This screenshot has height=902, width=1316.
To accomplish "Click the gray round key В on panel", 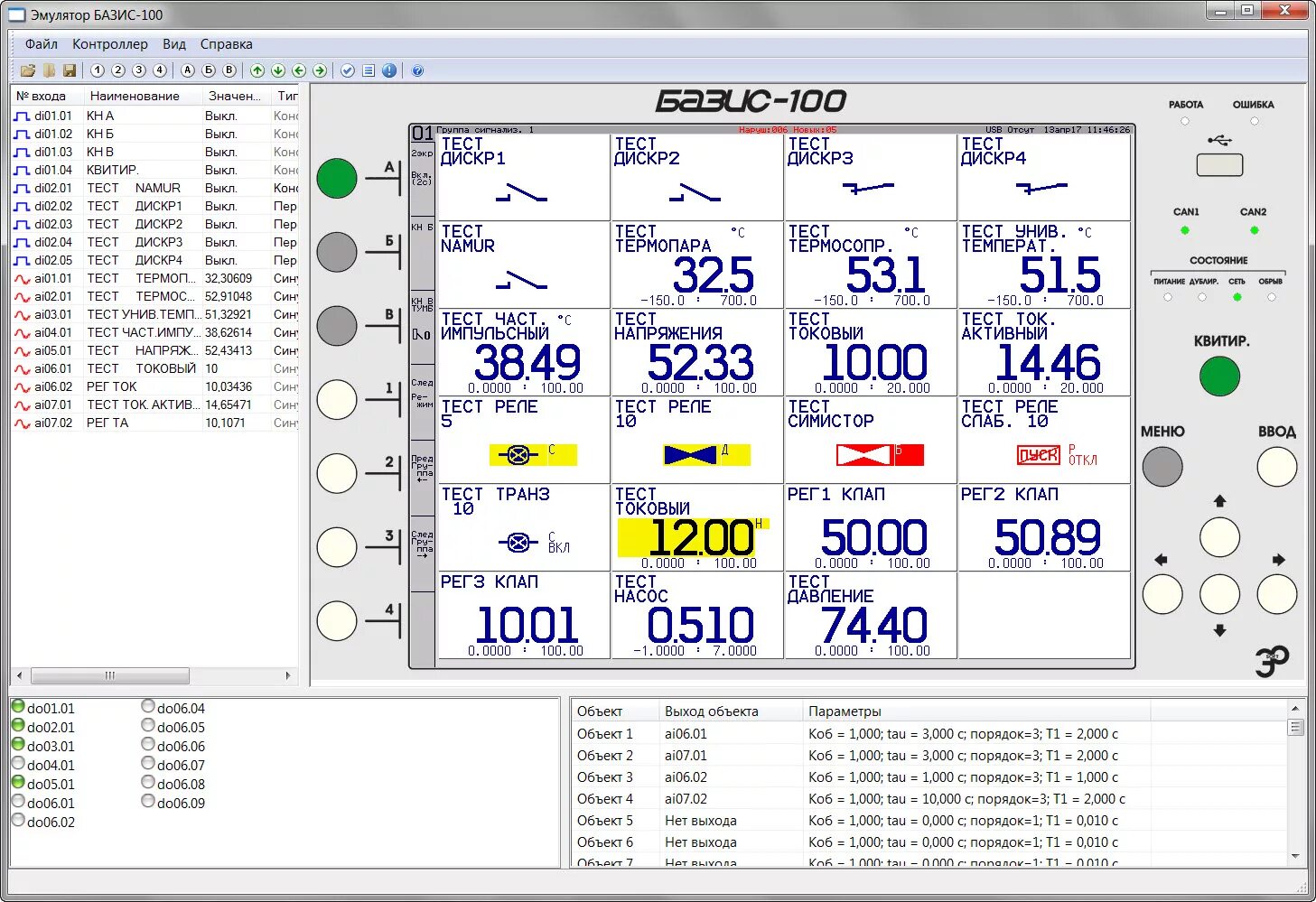I will (337, 325).
